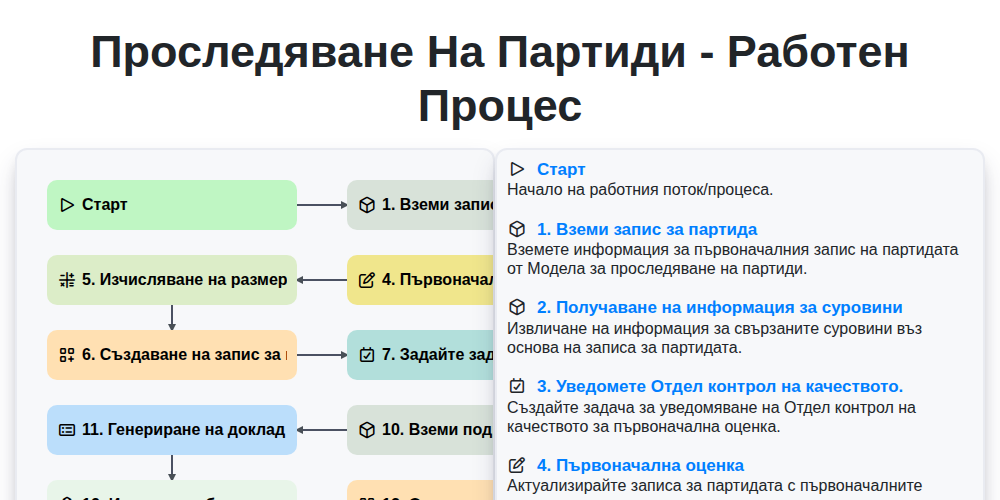Click the grid icon in node 5. Изчисляване на размер

point(67,280)
